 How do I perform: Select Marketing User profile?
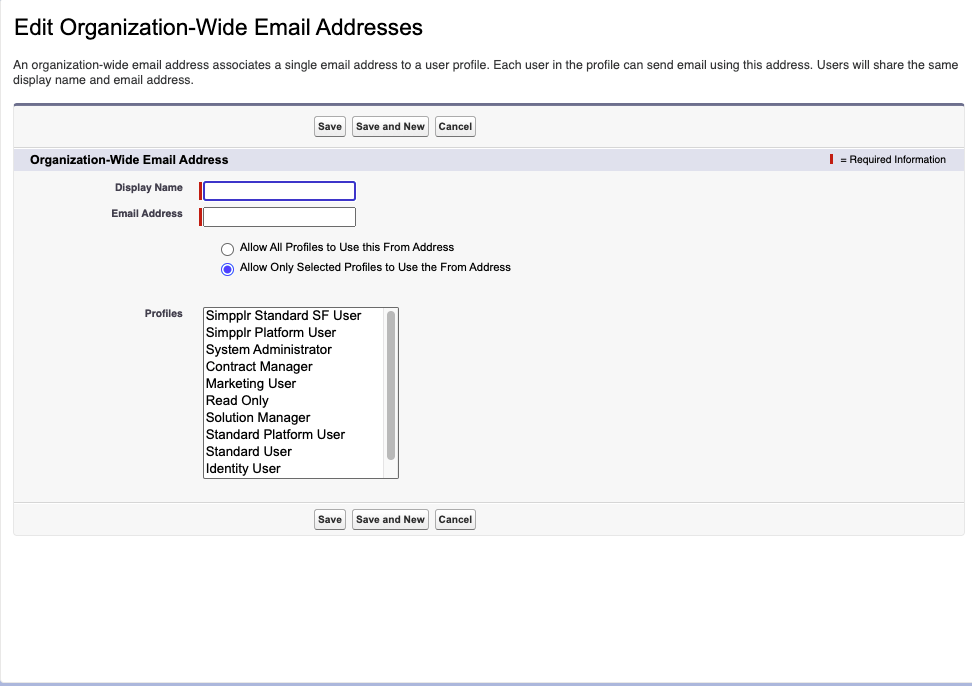pyautogui.click(x=294, y=384)
